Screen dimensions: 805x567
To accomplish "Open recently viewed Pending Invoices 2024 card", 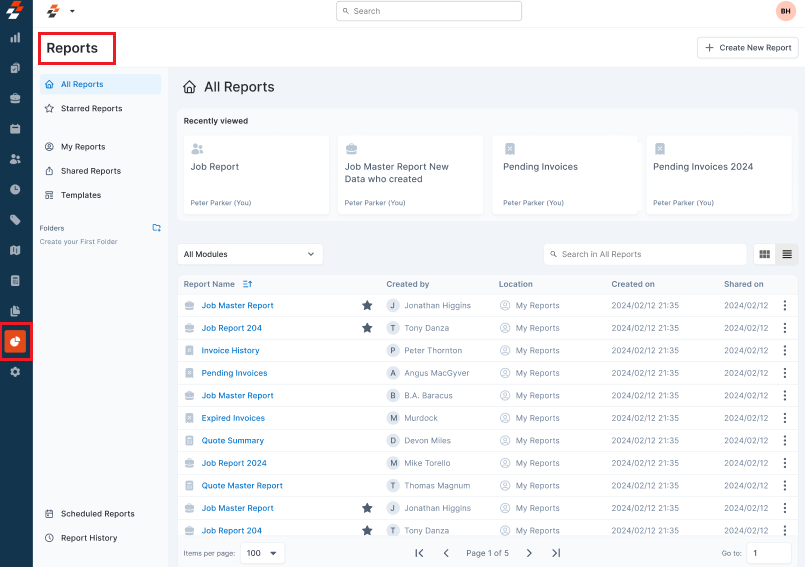I will 719,175.
